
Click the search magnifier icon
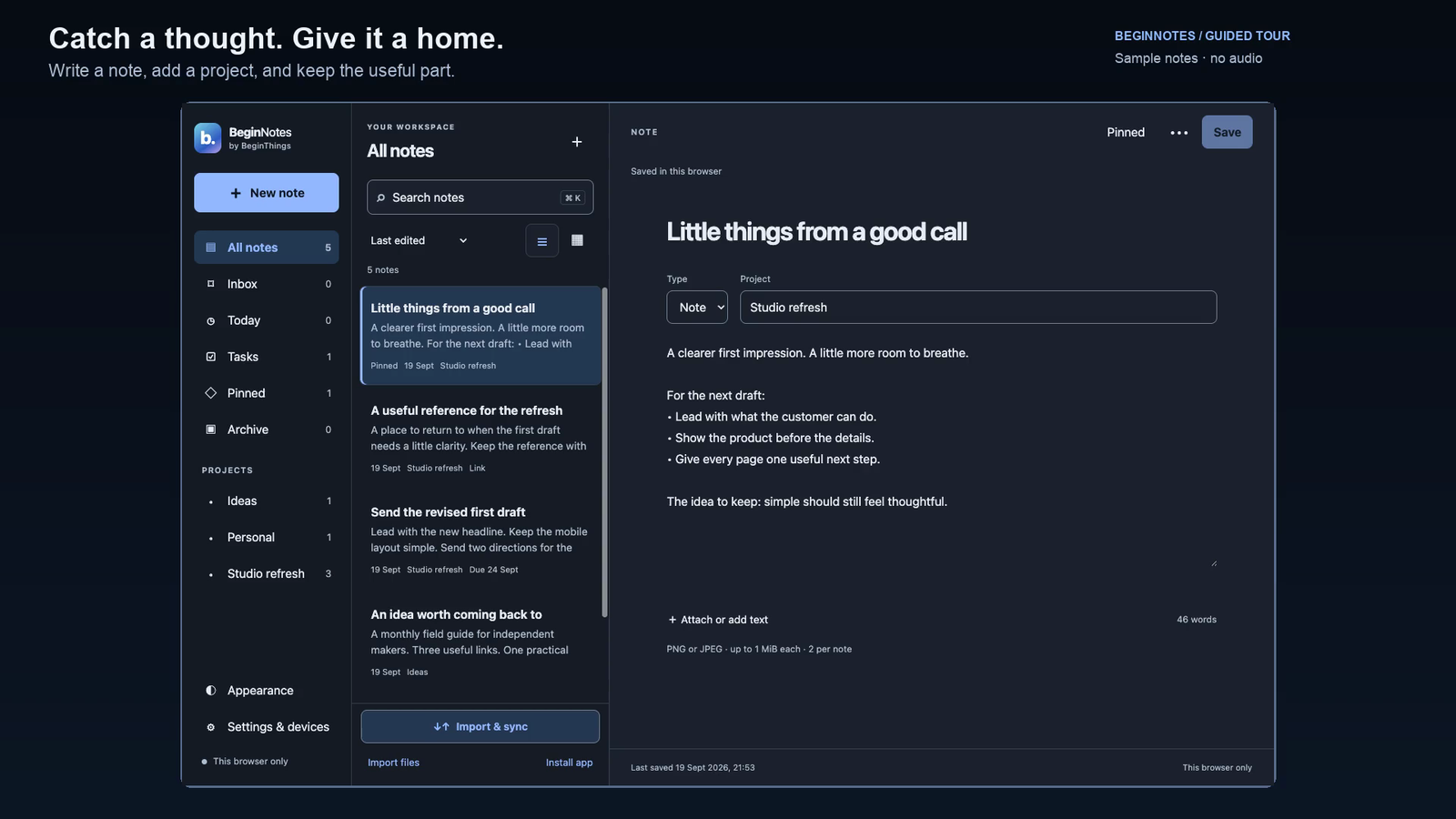pos(380,197)
